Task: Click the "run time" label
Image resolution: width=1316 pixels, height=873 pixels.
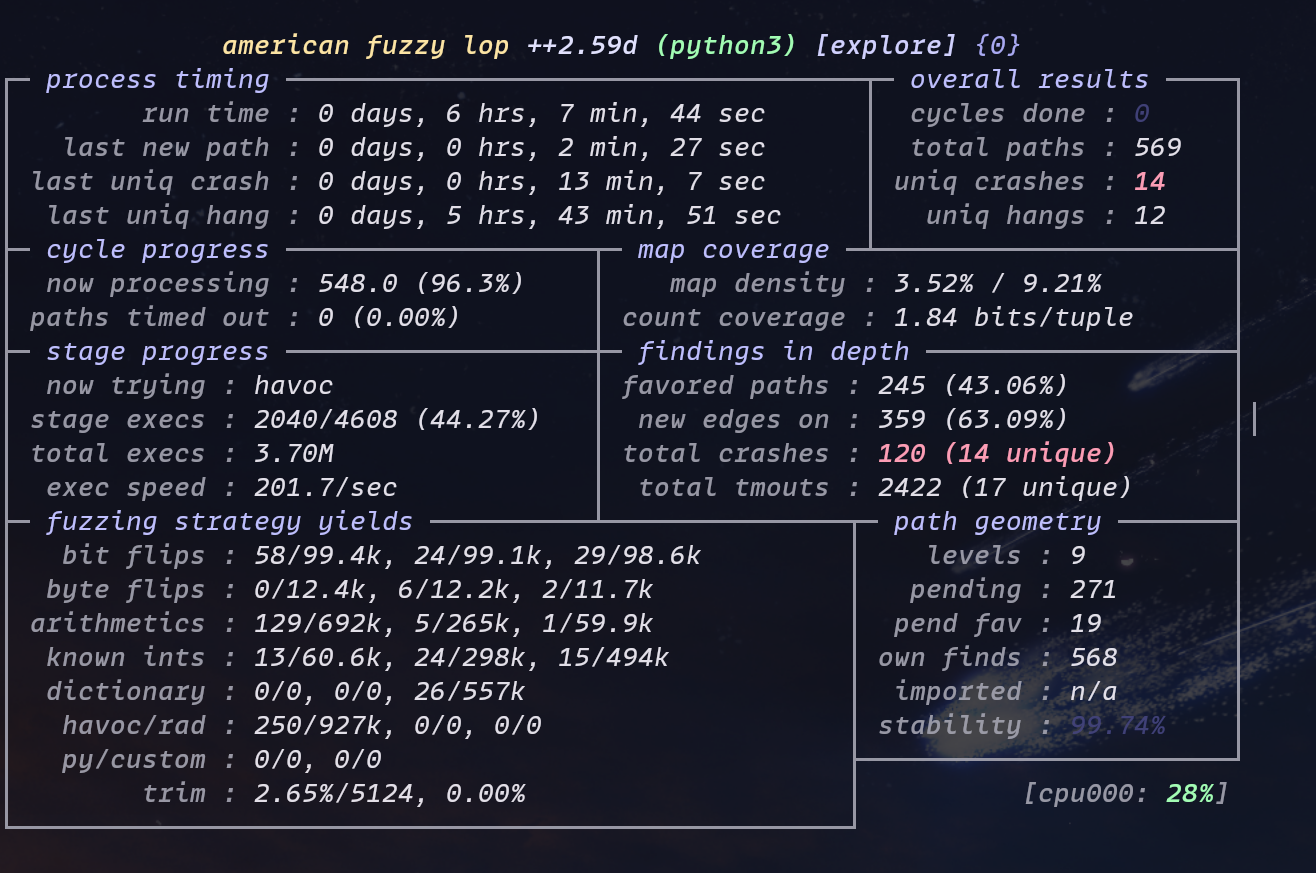Action: point(206,114)
